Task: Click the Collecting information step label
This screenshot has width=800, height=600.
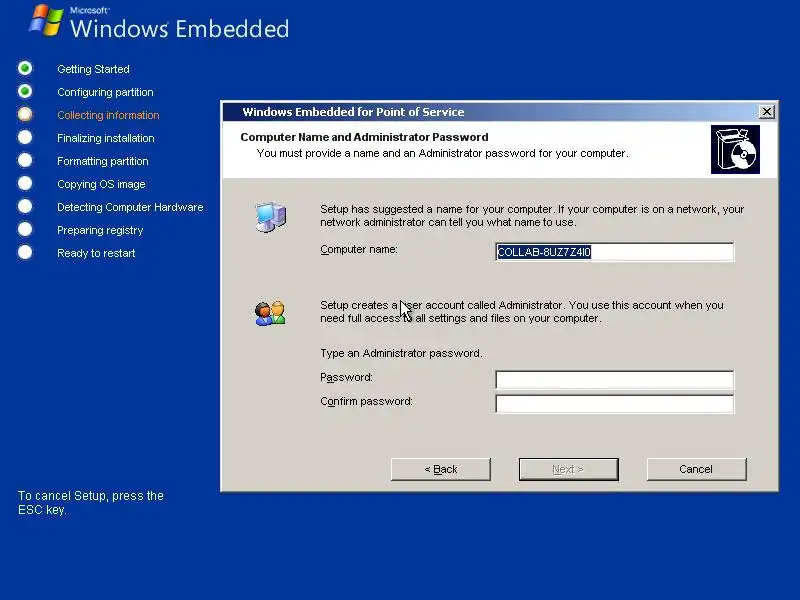Action: pos(108,115)
